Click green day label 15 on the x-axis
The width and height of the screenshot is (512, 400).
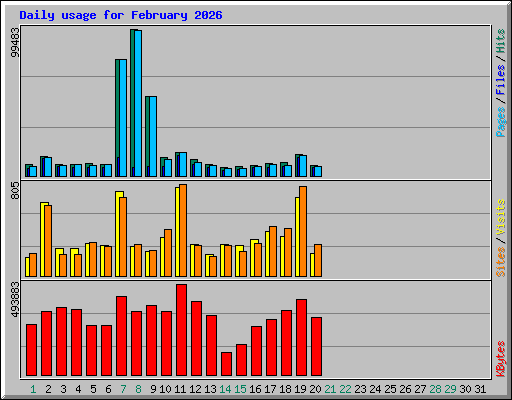240,389
